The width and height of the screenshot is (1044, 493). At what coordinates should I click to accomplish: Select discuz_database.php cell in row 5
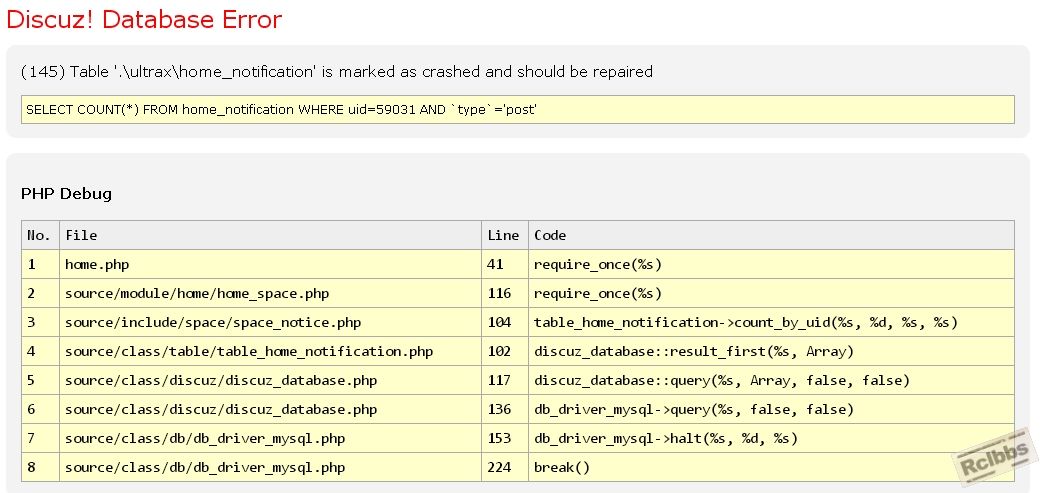click(x=270, y=380)
